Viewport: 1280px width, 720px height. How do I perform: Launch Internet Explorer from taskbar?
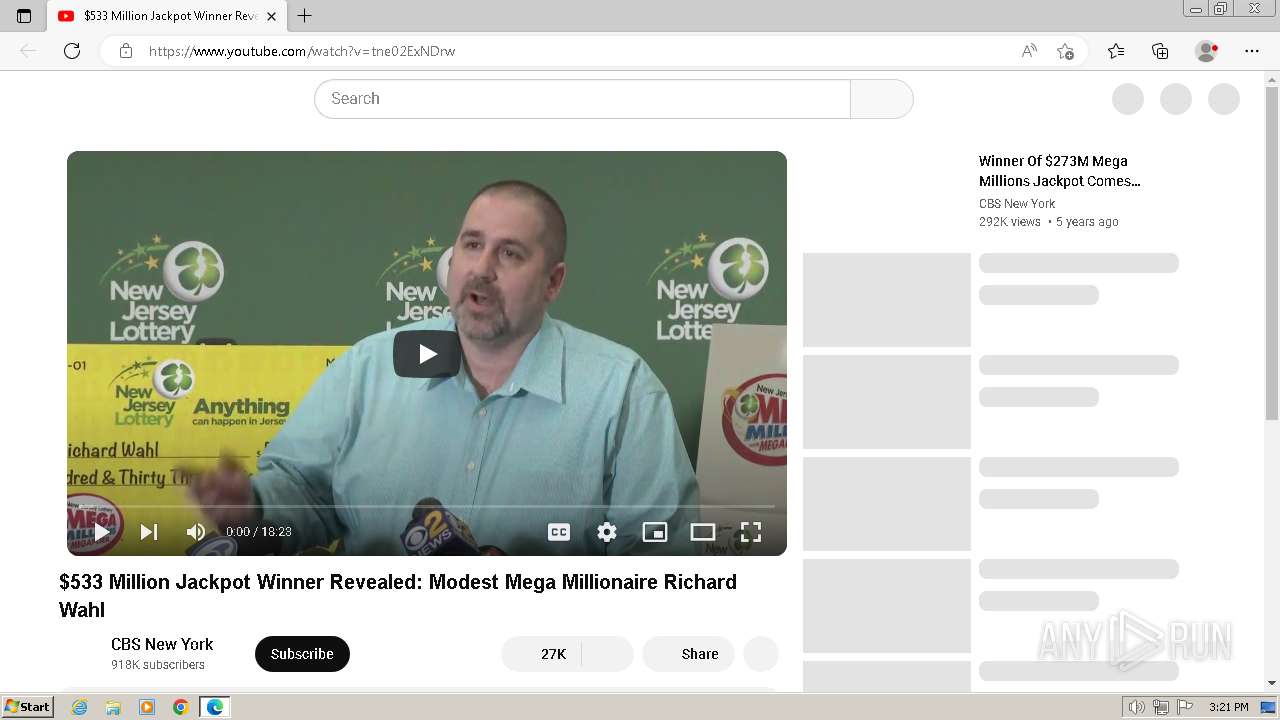point(80,707)
